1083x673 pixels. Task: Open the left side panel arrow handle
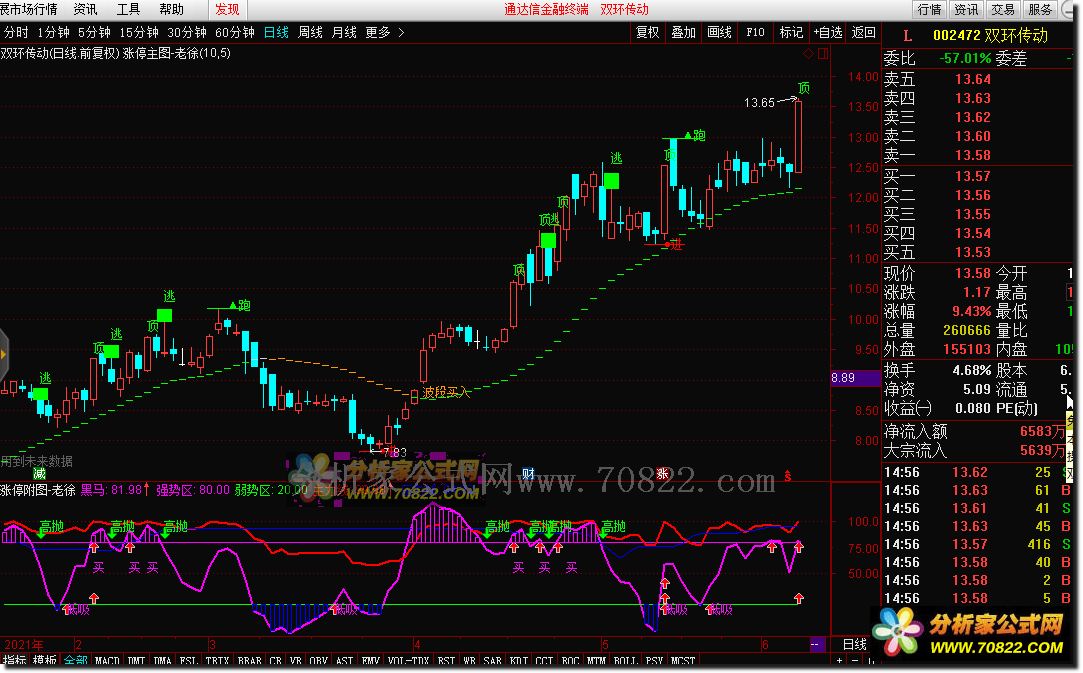tap(3, 354)
